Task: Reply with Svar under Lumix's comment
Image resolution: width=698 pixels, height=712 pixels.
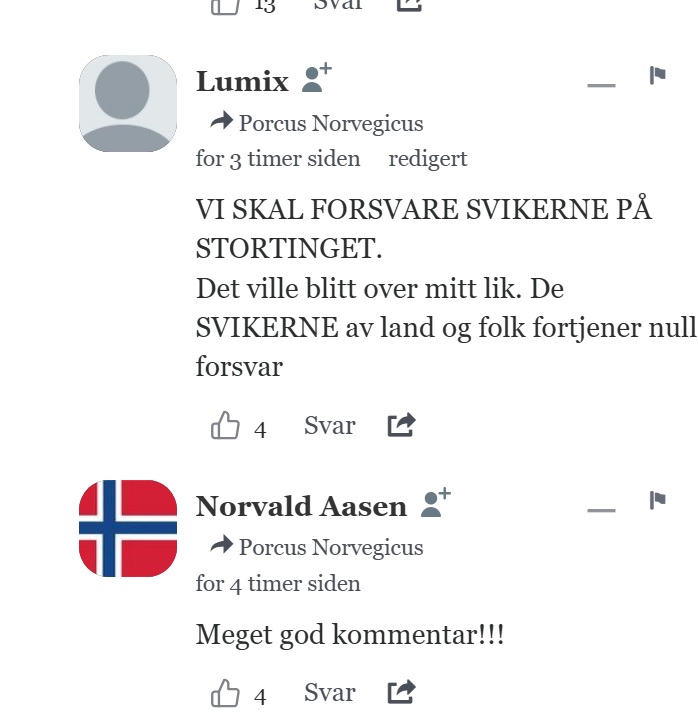Action: click(x=329, y=426)
